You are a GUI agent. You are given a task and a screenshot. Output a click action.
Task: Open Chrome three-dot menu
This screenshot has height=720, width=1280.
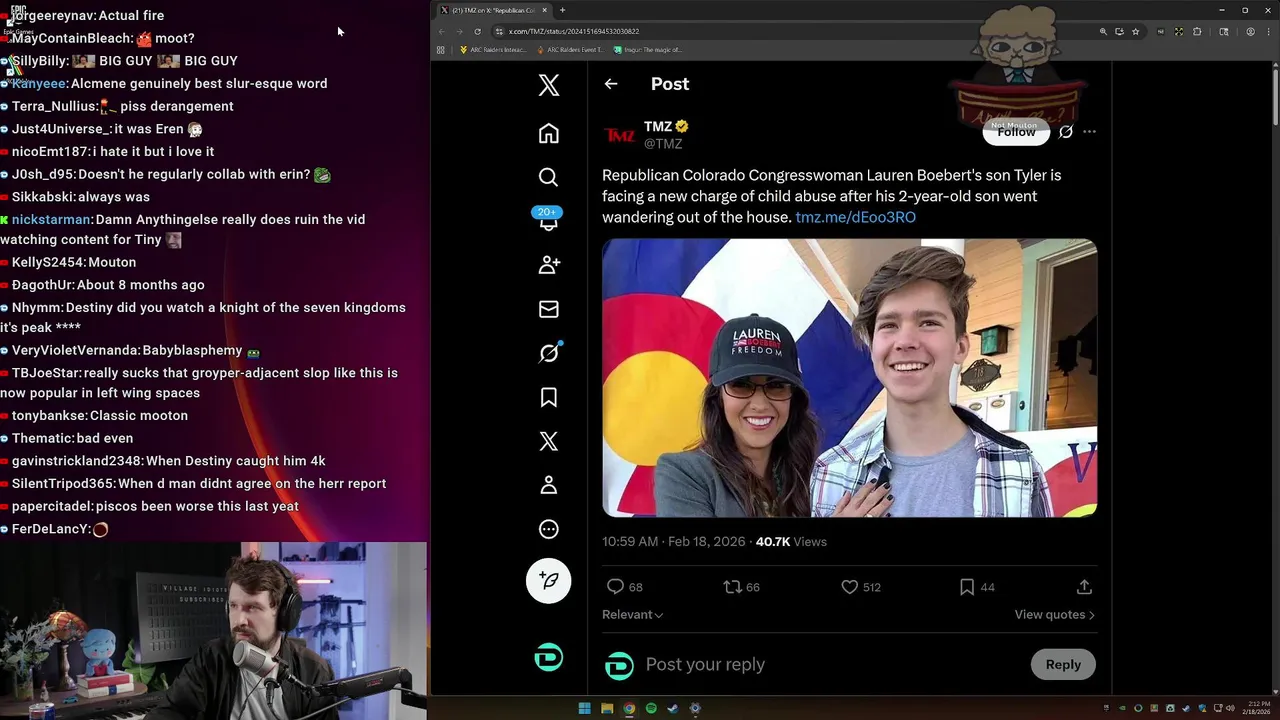point(1268,31)
